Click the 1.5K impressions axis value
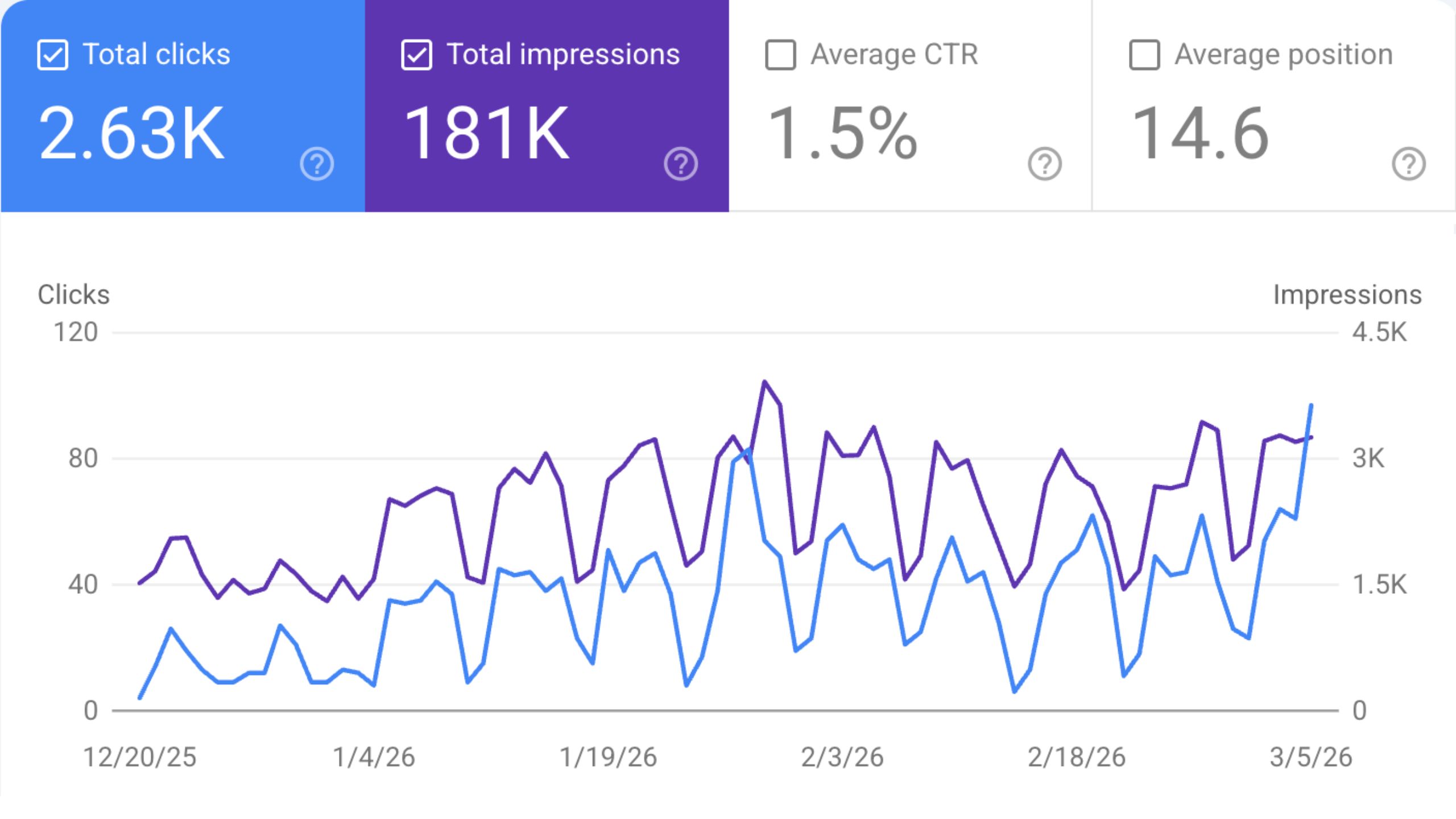This screenshot has width=1456, height=819. (1380, 585)
